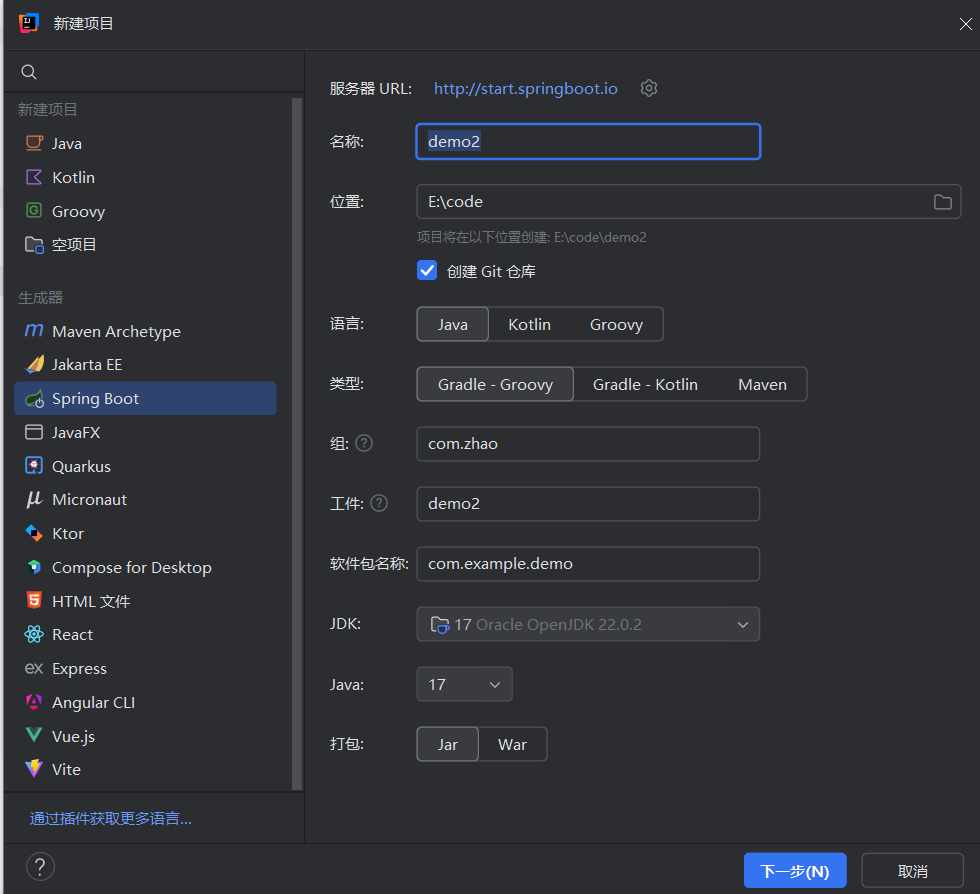Click the Java coffee cup icon
The height and width of the screenshot is (894, 980).
[34, 143]
